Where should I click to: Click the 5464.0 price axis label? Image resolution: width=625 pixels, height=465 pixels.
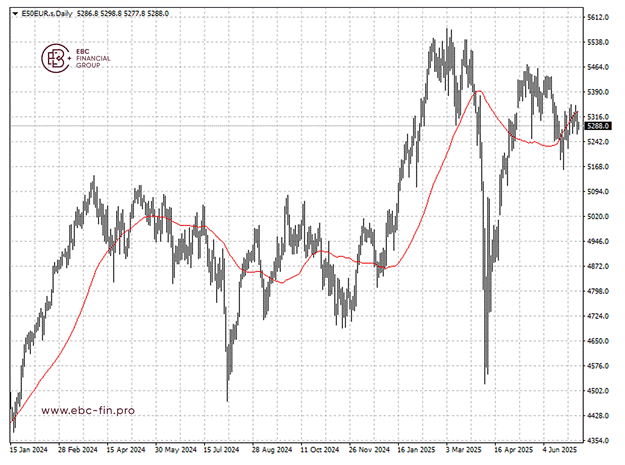598,67
